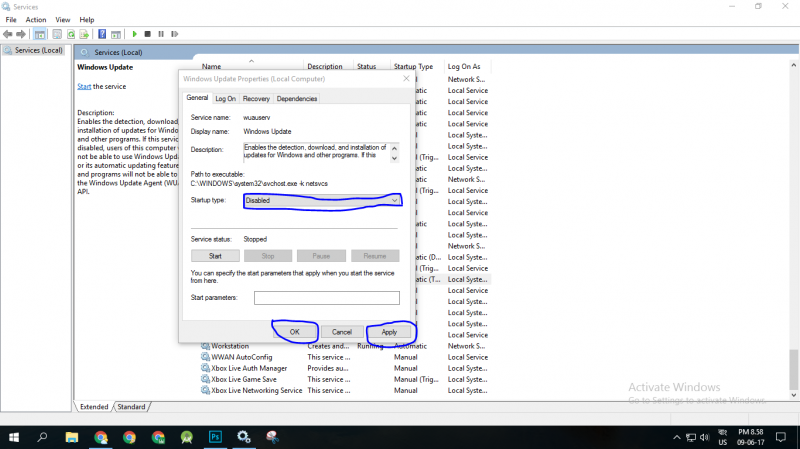The height and width of the screenshot is (449, 800).
Task: Open Help via blue question mark icon
Action: click(102, 34)
